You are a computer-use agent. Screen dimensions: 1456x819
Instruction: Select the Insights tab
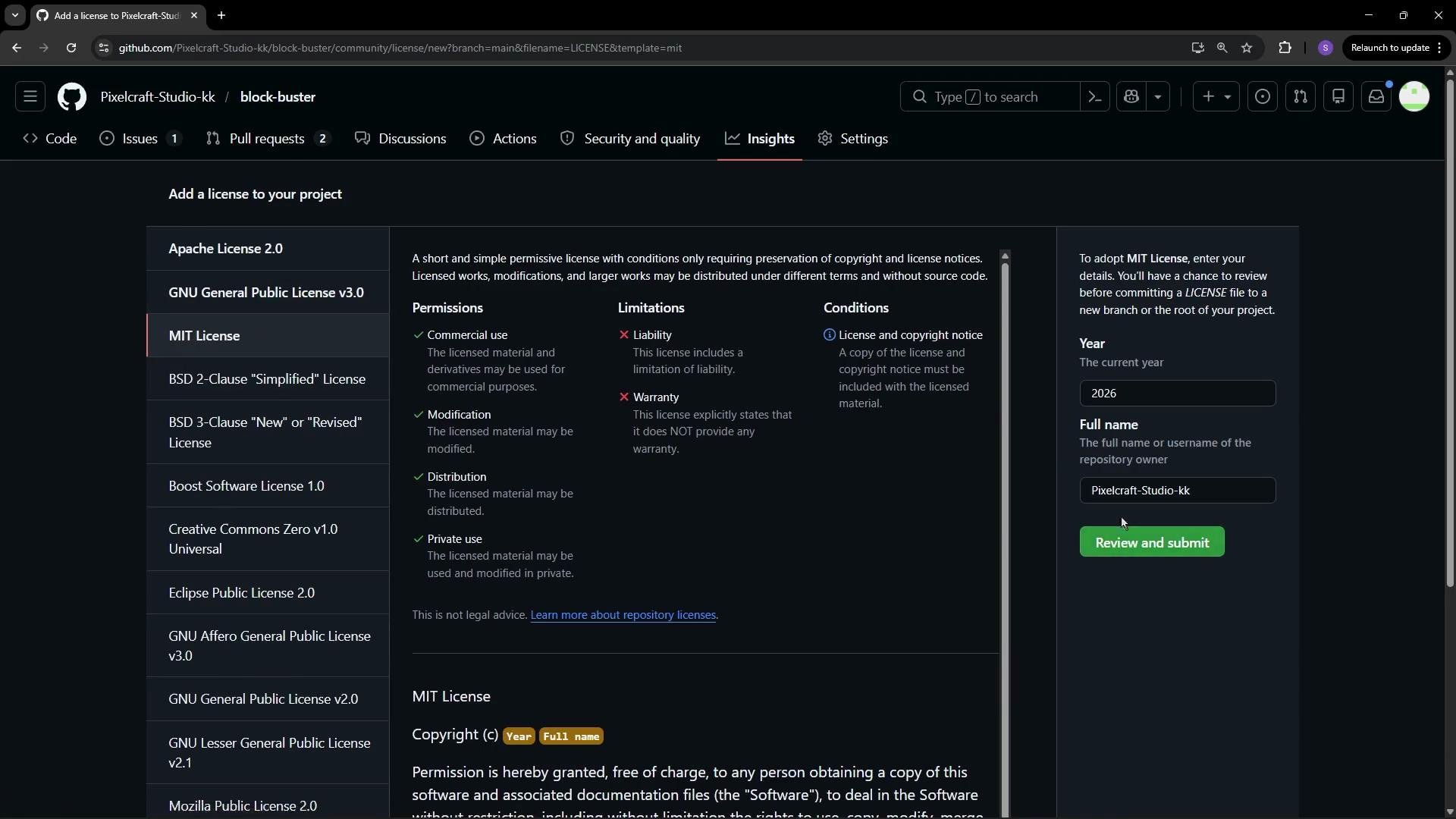(760, 139)
